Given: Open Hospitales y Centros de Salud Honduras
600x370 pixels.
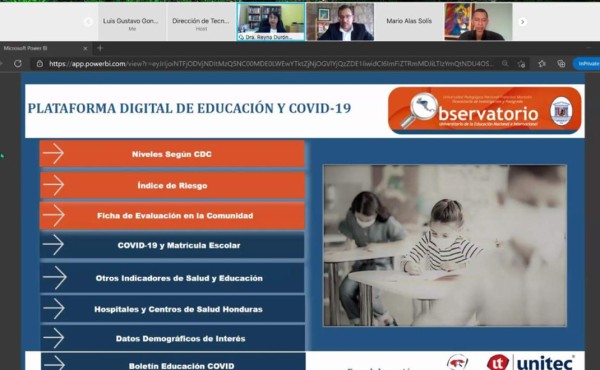Looking at the screenshot, I should 172,309.
